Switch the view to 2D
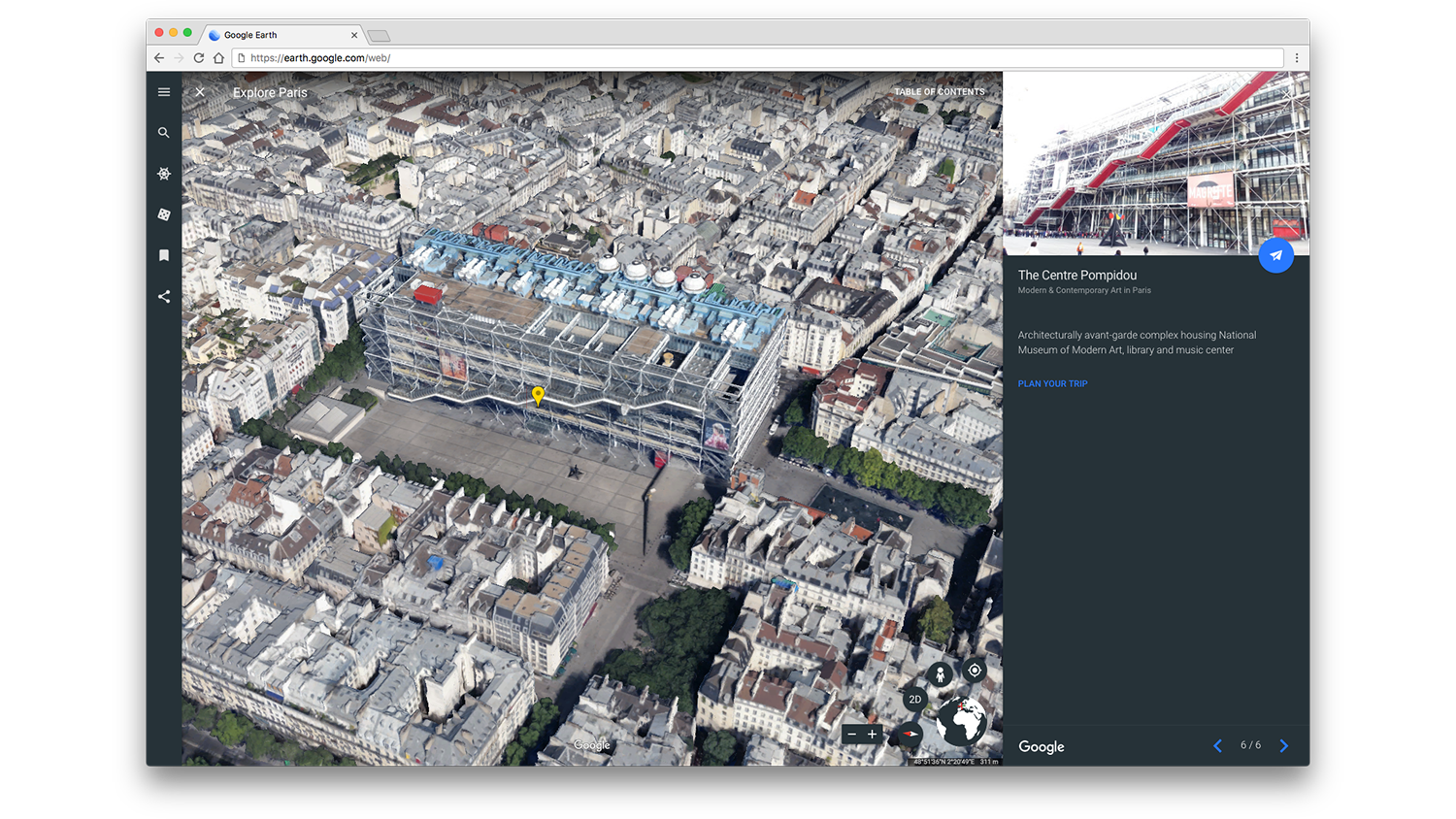Viewport: 1456px width, 819px height. [914, 699]
